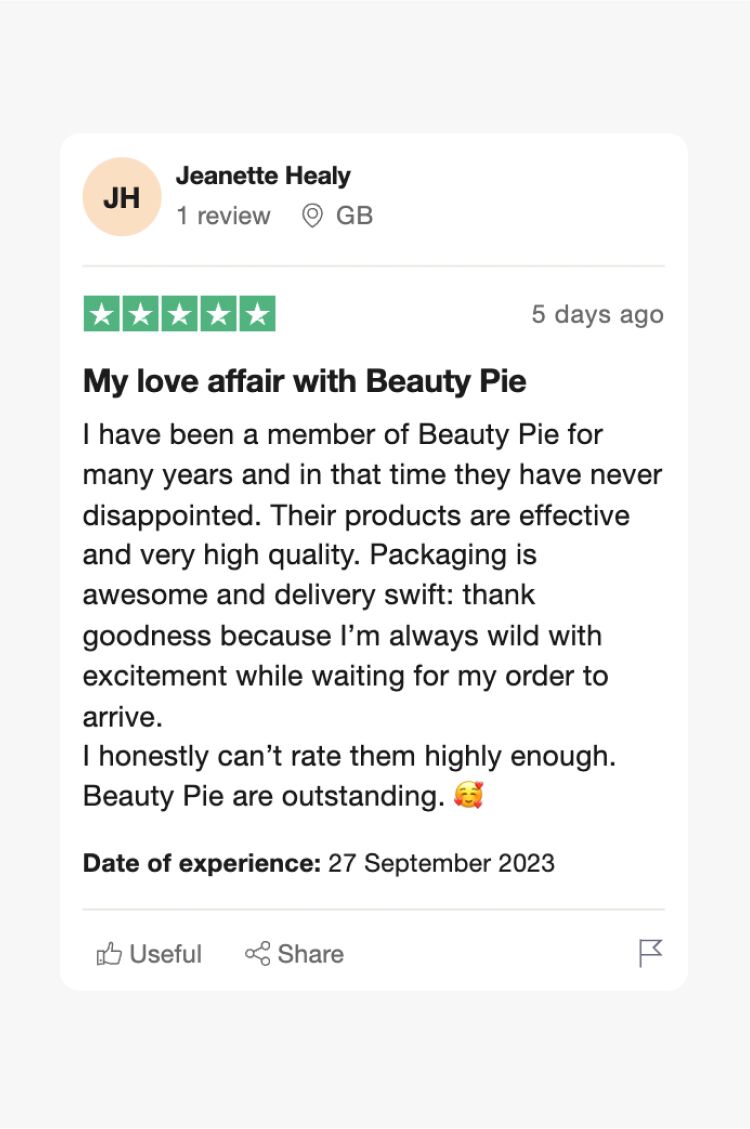Viewport: 750px width, 1129px height.
Task: Click the GB country label
Action: (x=355, y=215)
